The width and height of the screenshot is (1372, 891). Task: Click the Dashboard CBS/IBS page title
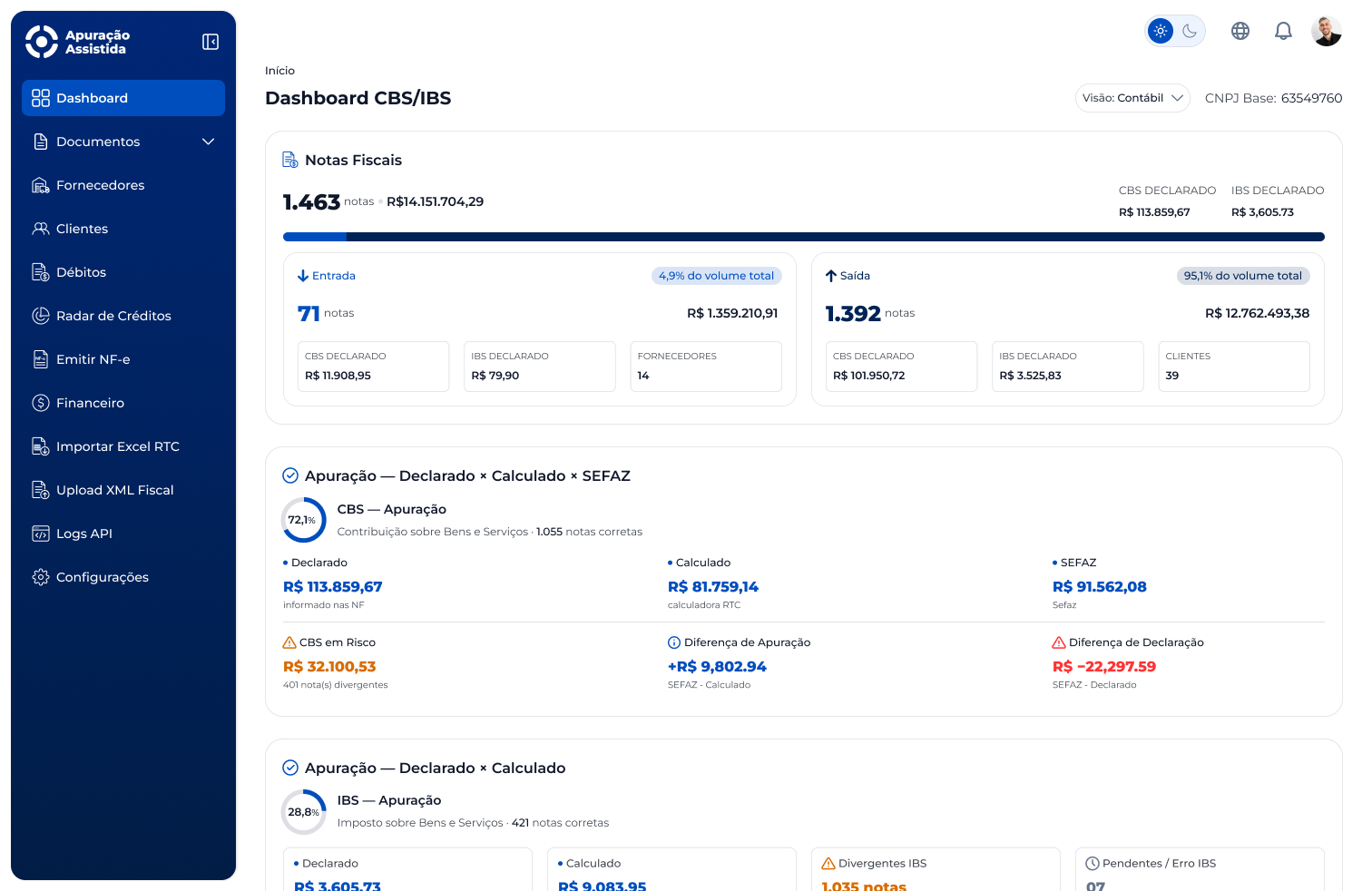click(x=358, y=98)
